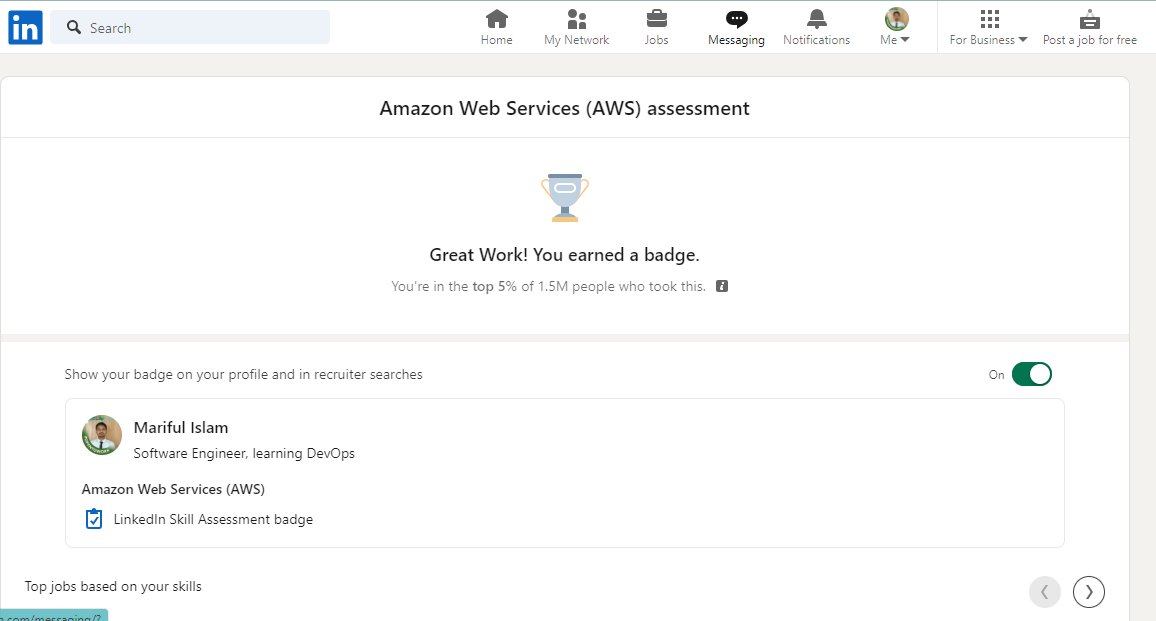The height and width of the screenshot is (621, 1156).
Task: Expand the For Business menu
Action: point(988,27)
